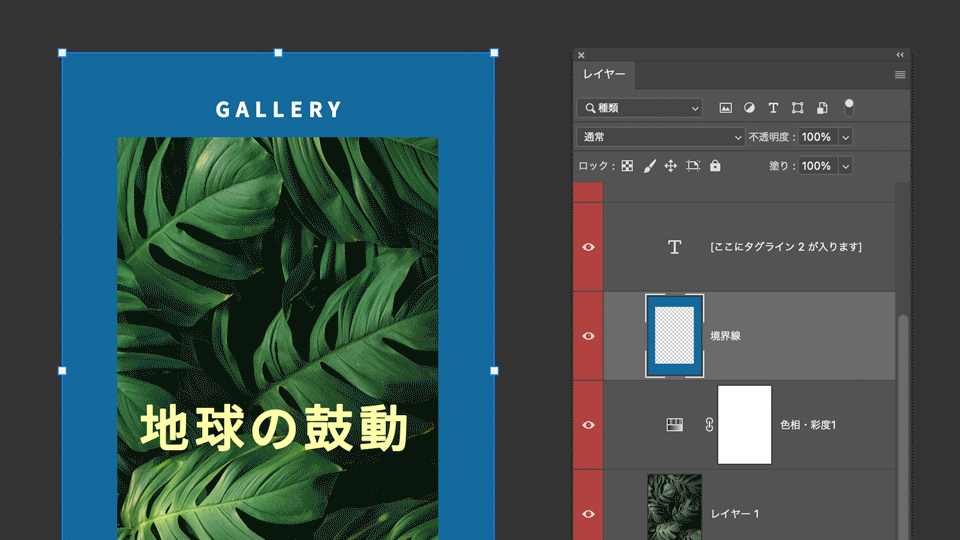Click the 色相・彩度1 adjustment icon

(675, 424)
